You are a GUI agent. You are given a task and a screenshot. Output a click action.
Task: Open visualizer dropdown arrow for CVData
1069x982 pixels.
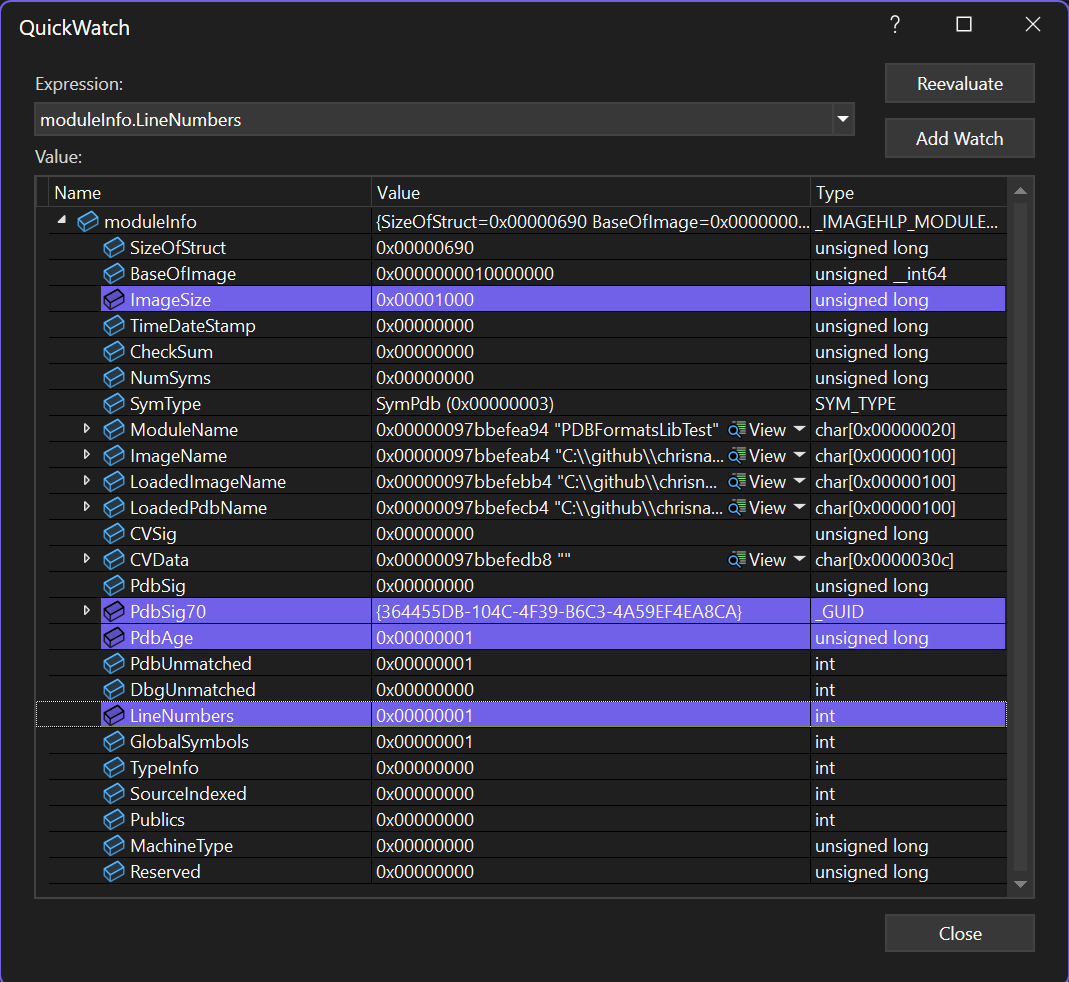pyautogui.click(x=800, y=559)
